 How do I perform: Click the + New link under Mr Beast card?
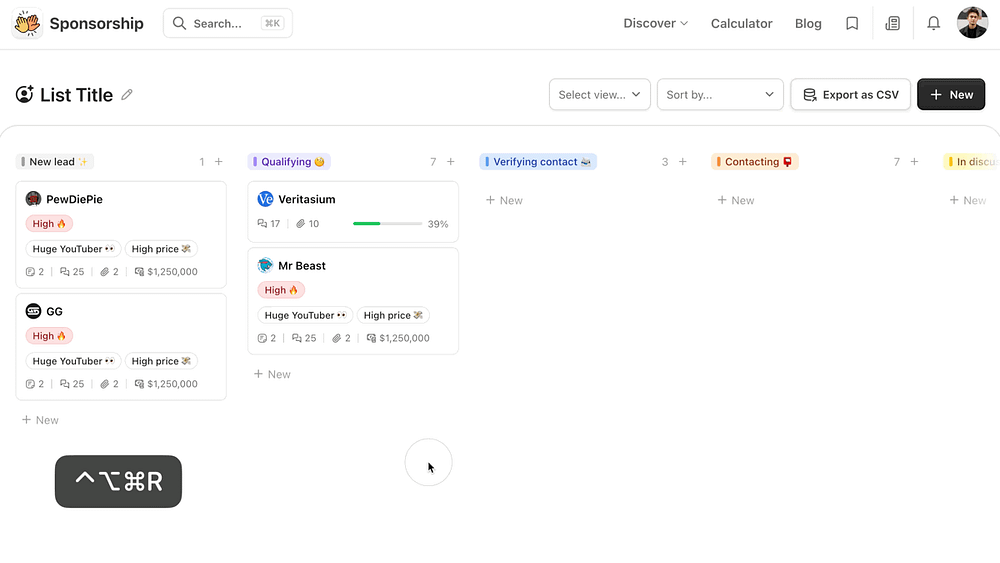pyautogui.click(x=272, y=374)
